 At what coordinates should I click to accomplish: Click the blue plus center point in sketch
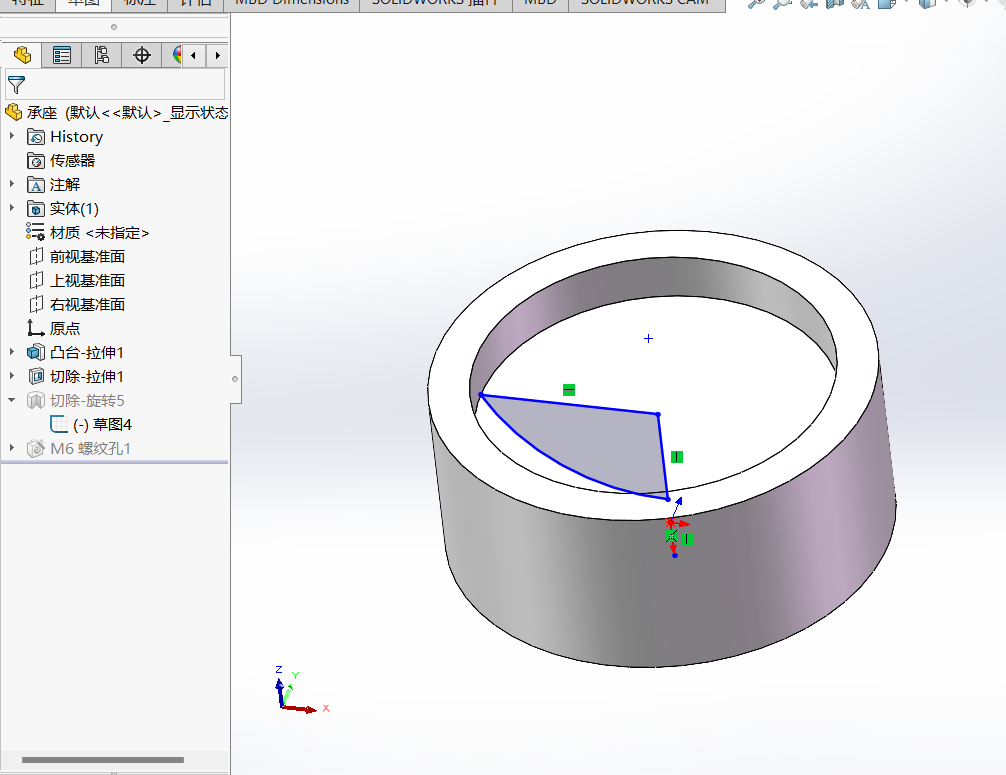tap(649, 338)
